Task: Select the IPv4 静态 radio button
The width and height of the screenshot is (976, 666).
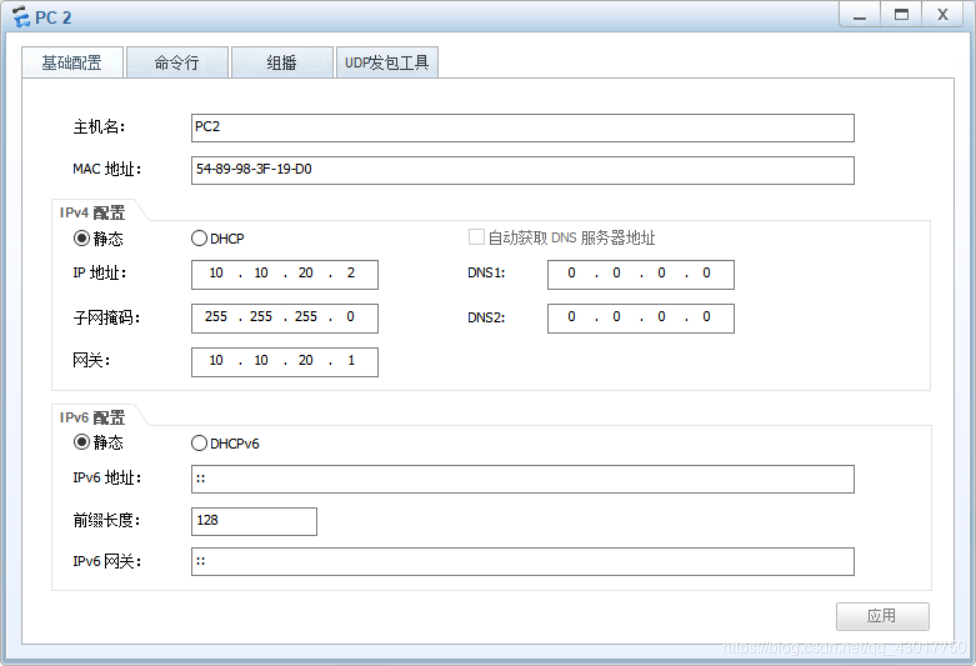Action: click(x=82, y=238)
